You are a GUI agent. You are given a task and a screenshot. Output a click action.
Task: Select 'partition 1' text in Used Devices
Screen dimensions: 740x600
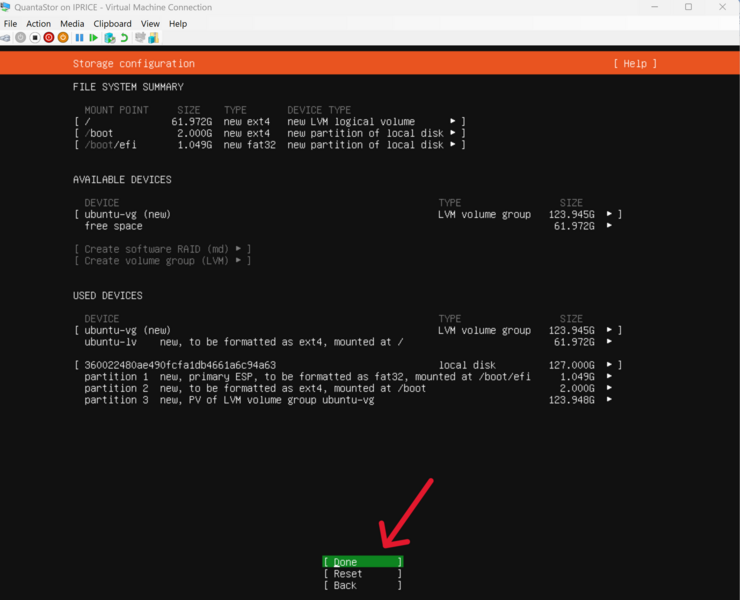point(116,377)
